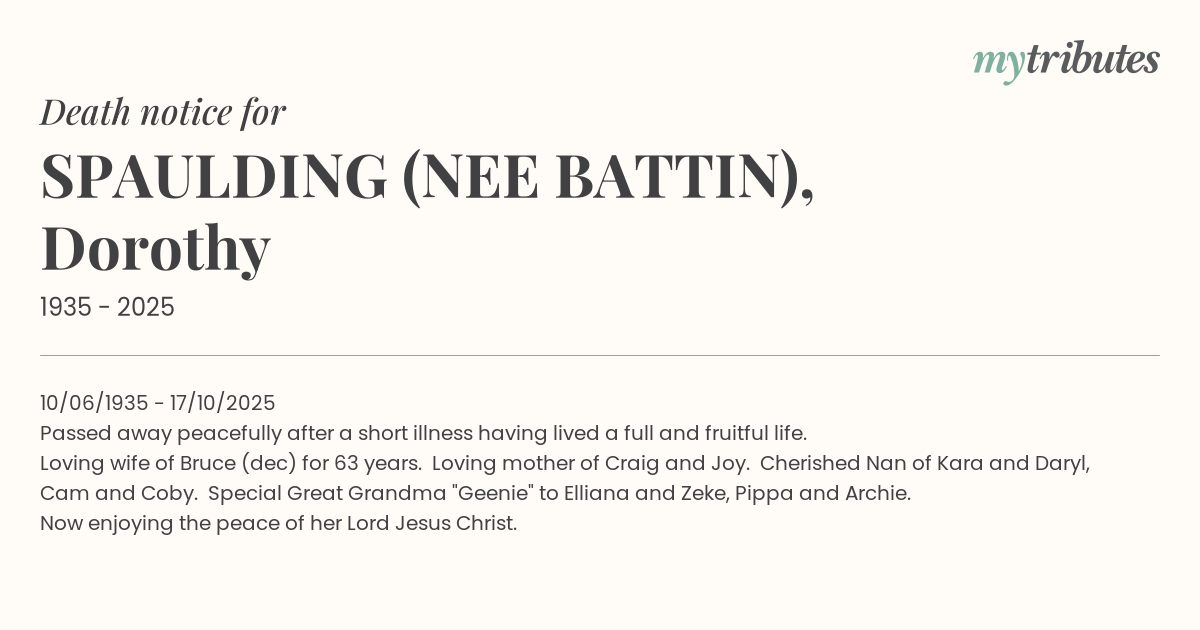The height and width of the screenshot is (630, 1200).
Task: Click the first name Dorothy
Action: pos(155,248)
